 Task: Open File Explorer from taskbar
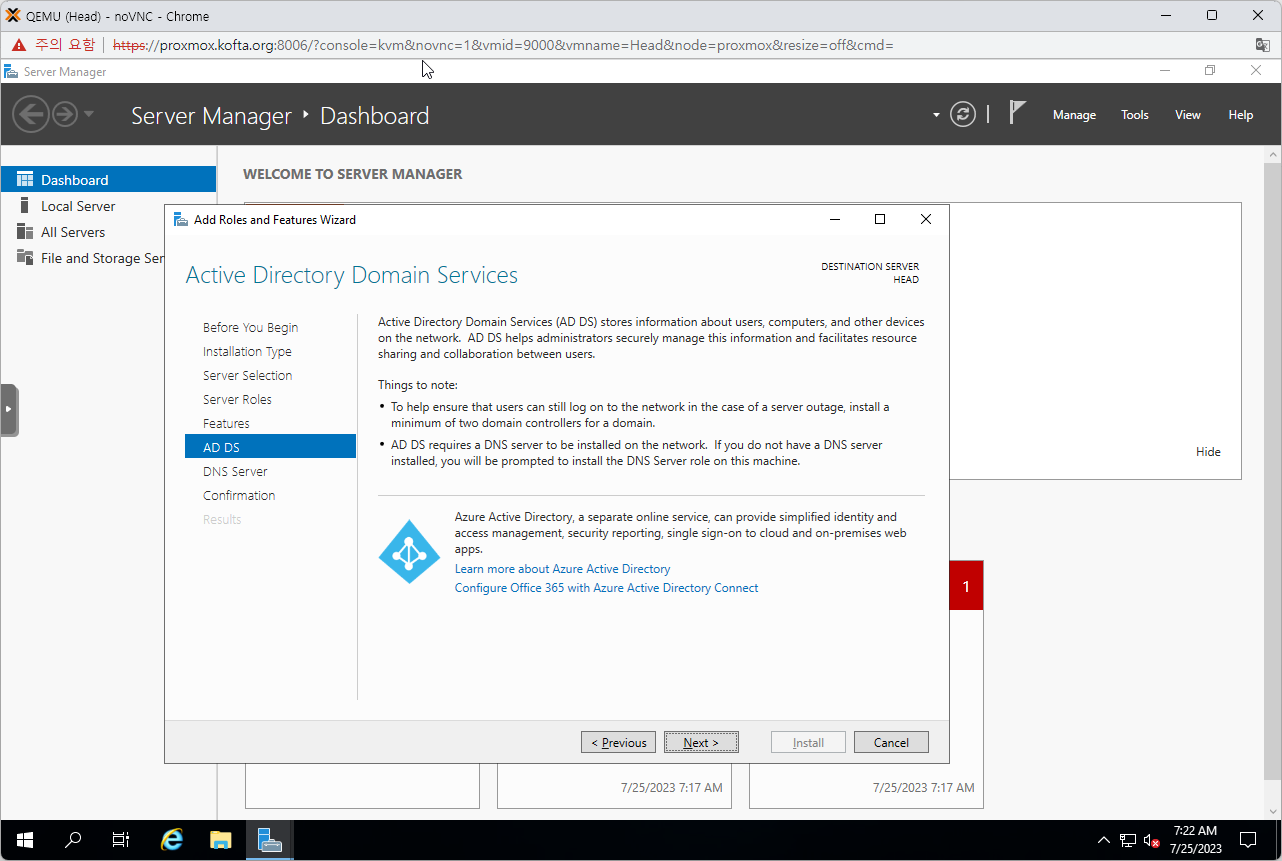(x=221, y=840)
